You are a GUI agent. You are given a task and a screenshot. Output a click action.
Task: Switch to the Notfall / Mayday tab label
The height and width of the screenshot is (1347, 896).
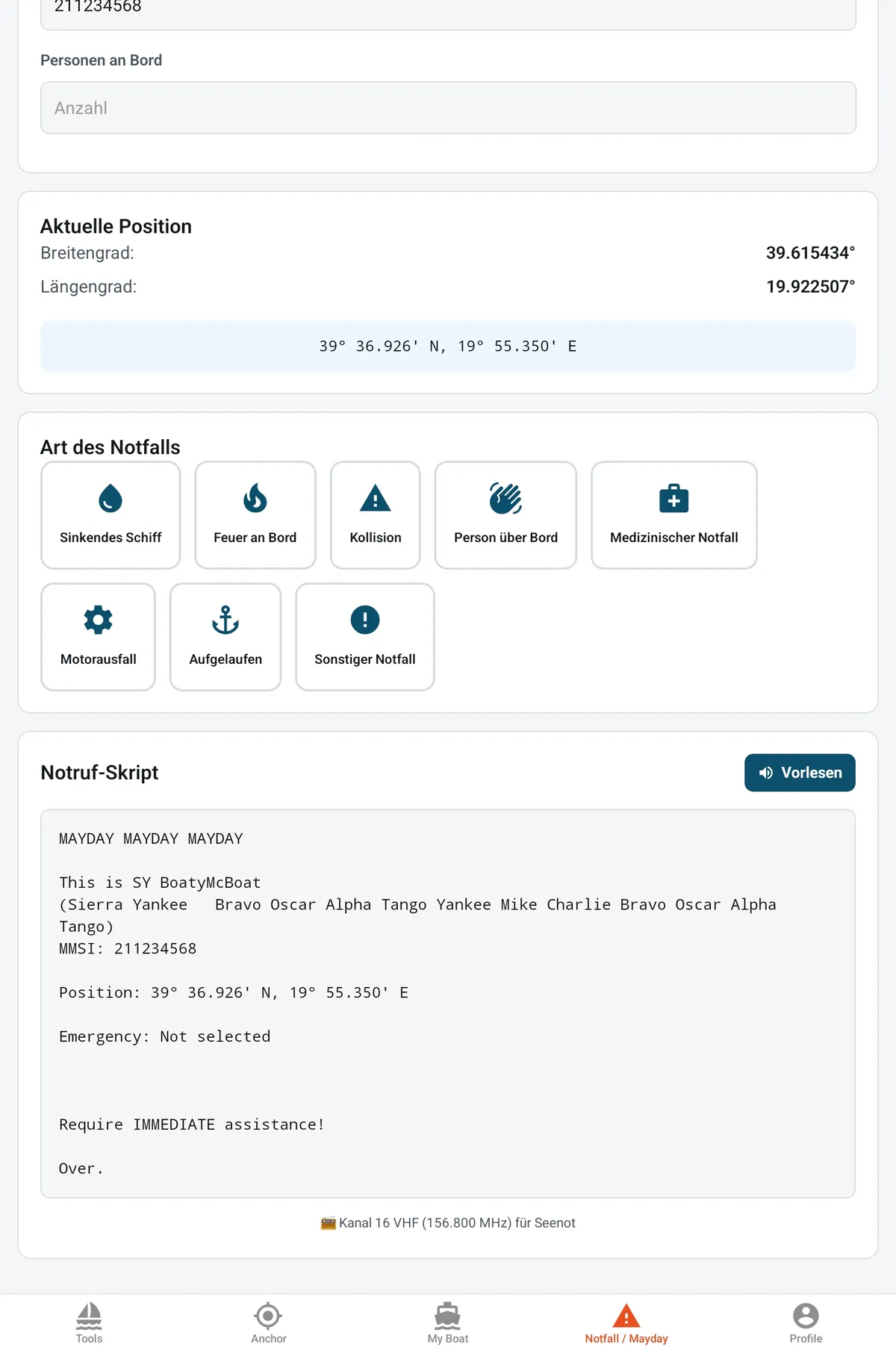[x=626, y=1339]
